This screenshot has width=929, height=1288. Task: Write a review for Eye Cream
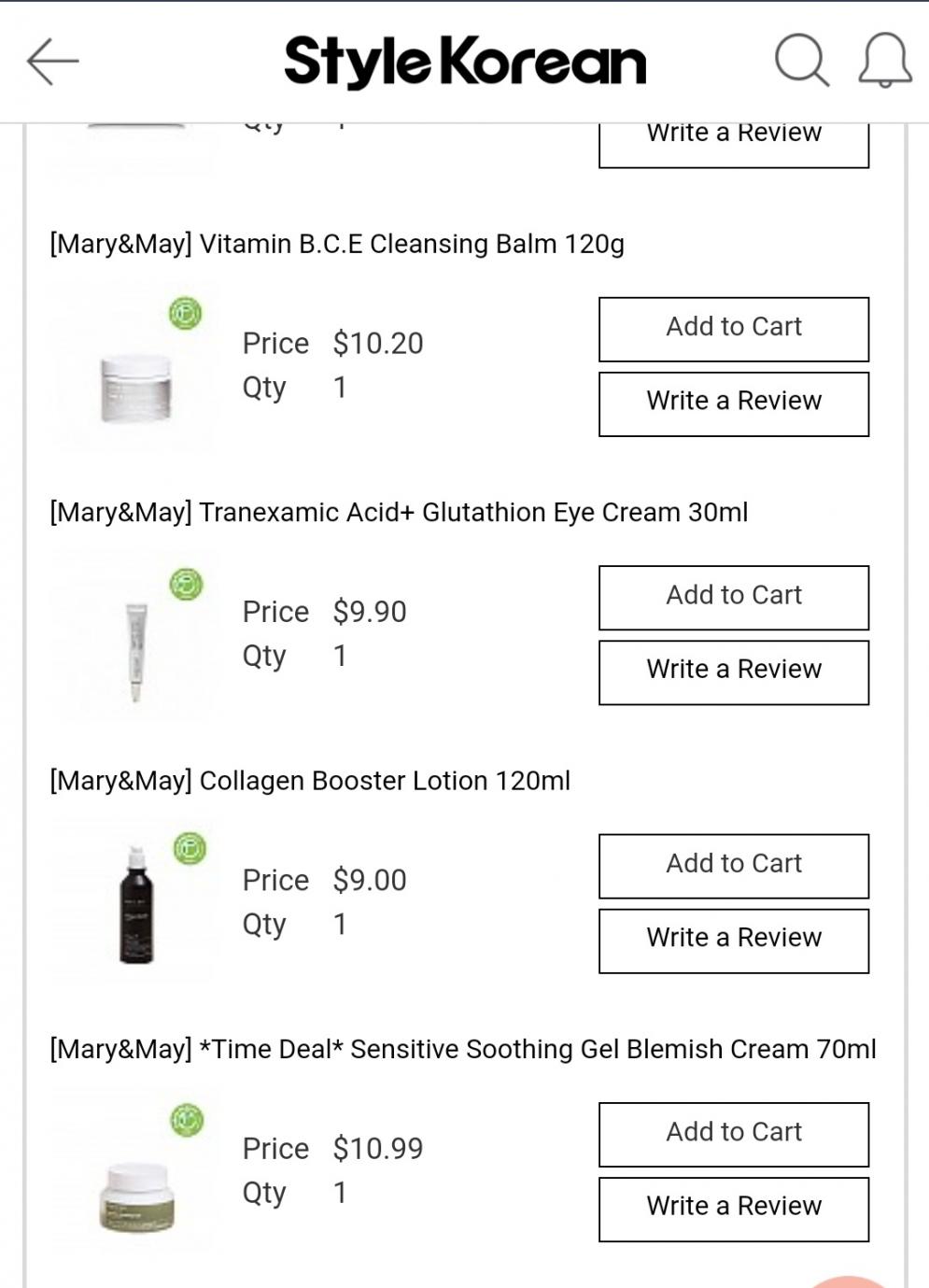pos(734,672)
